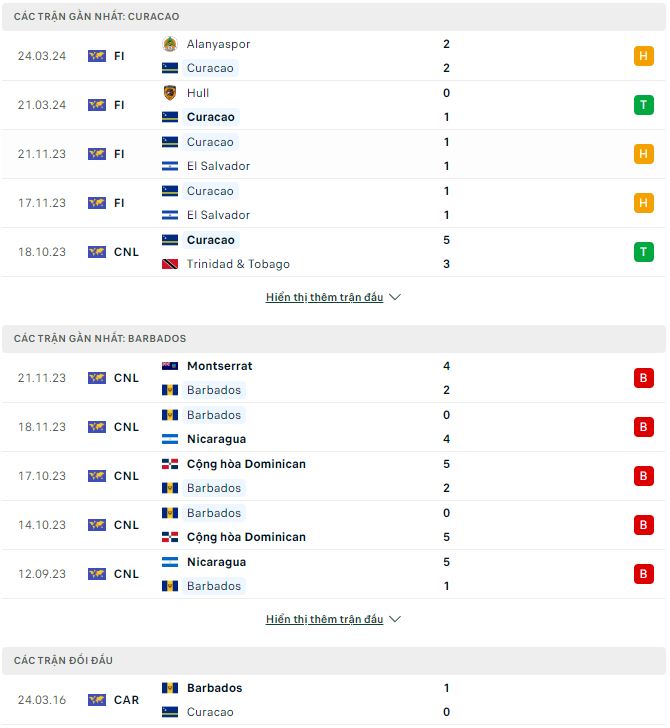Open 'Hiển thị thêm trận đấu' under Barbados
Image resolution: width=670 pixels, height=728 pixels.
point(325,619)
